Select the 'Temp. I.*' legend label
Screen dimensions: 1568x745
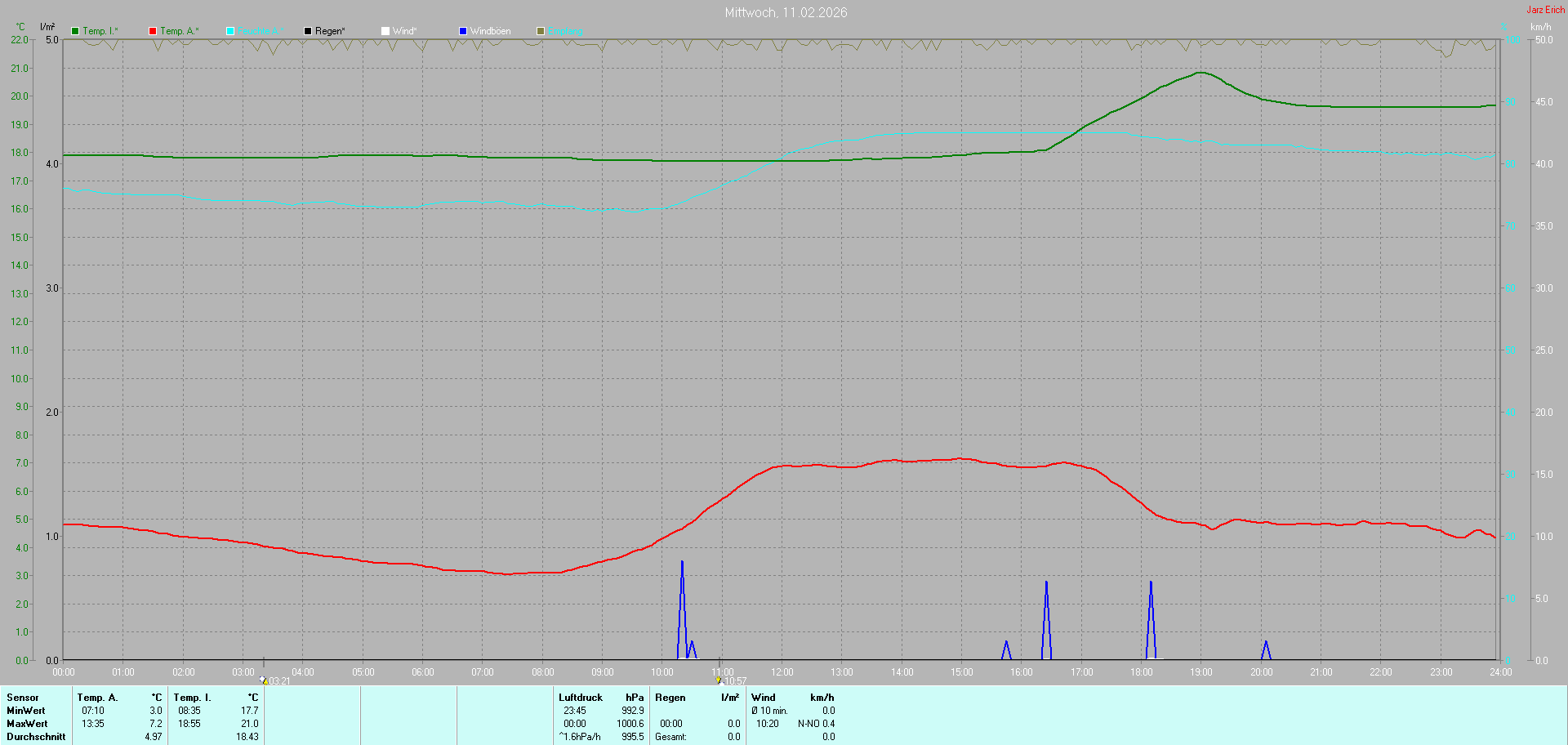pos(100,31)
